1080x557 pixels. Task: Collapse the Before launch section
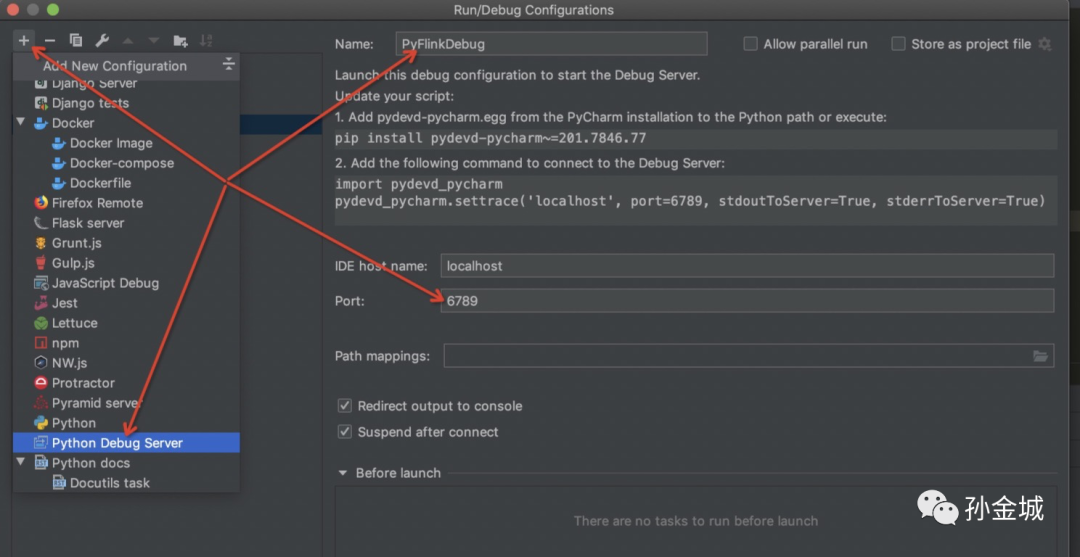click(x=342, y=473)
